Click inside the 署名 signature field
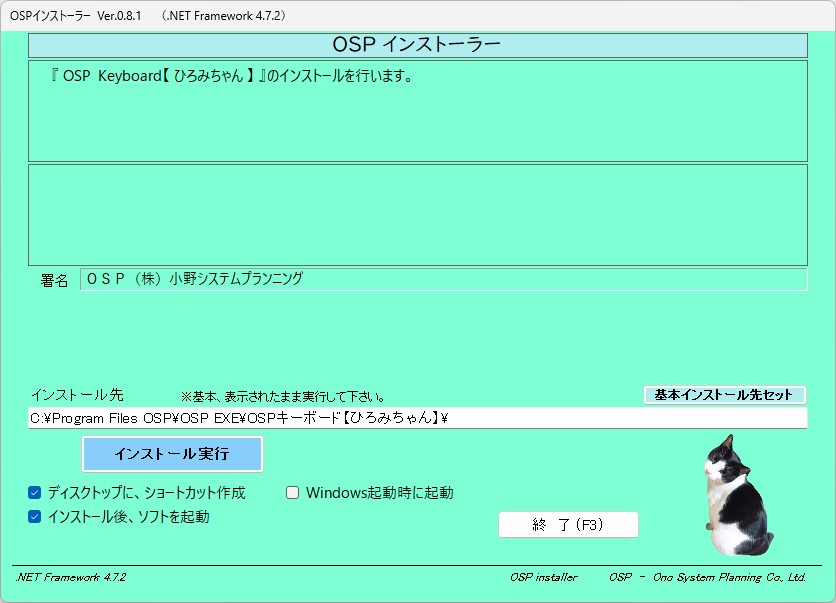Viewport: 836px width, 603px height. click(x=300, y=280)
